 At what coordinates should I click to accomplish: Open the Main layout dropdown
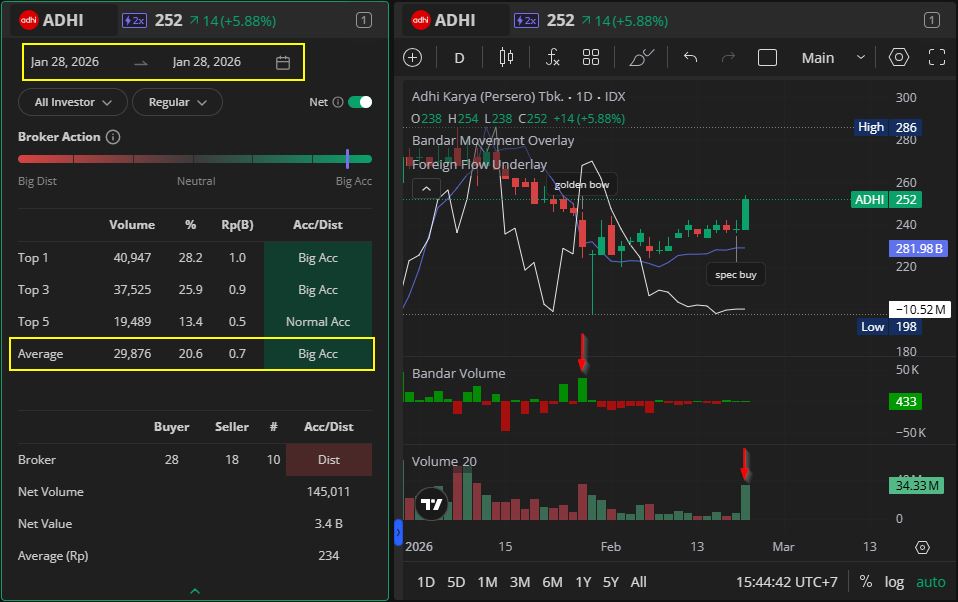[x=833, y=57]
